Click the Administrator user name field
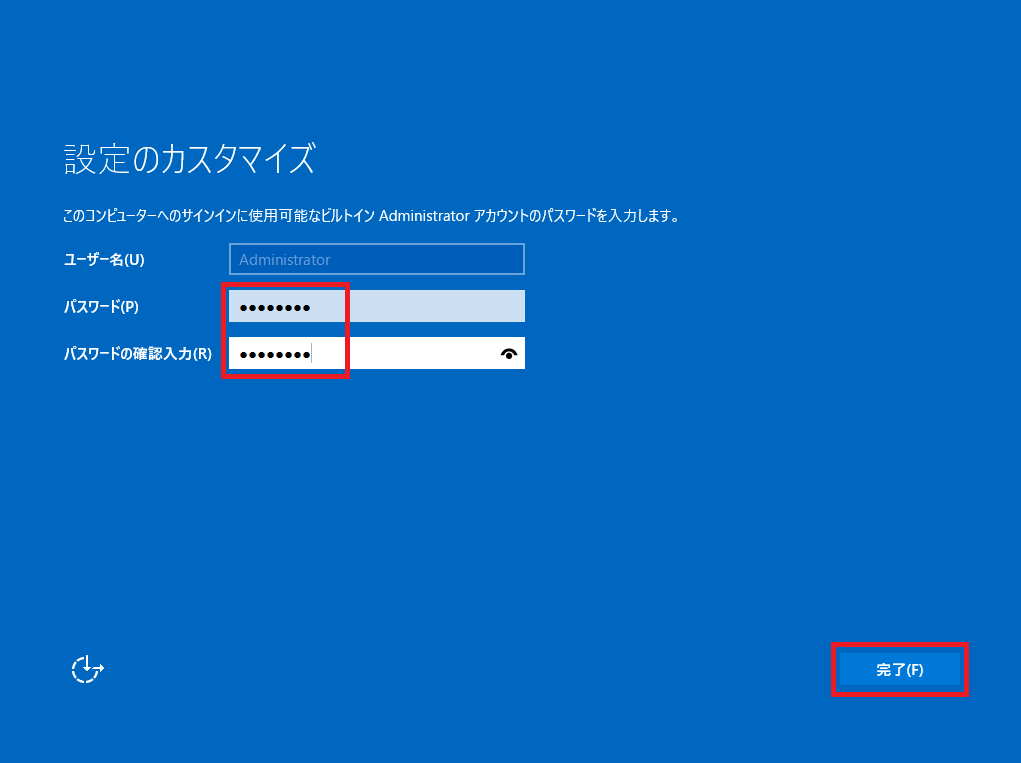This screenshot has height=763, width=1021. coord(376,259)
